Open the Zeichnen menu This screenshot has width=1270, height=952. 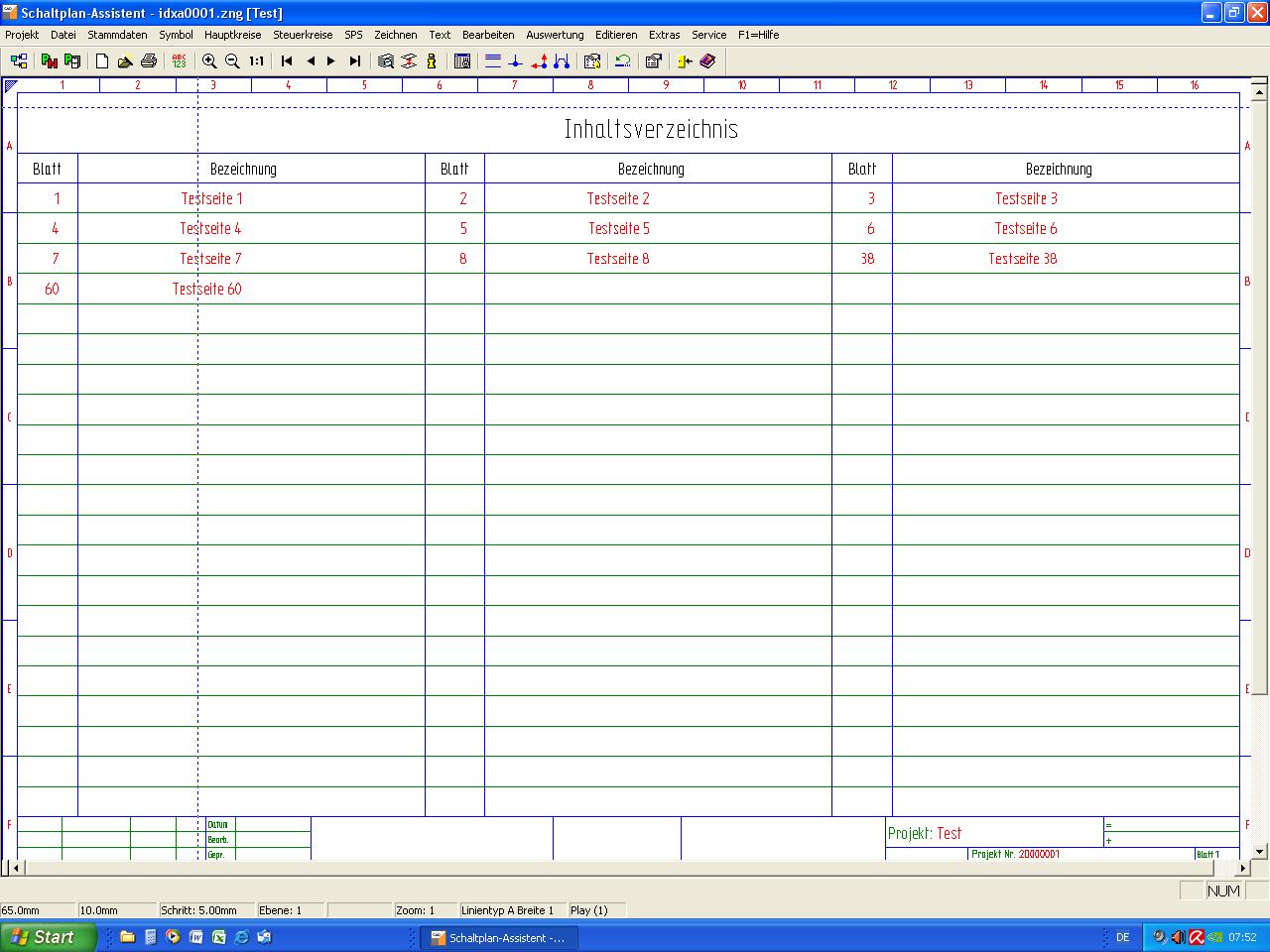(x=396, y=35)
